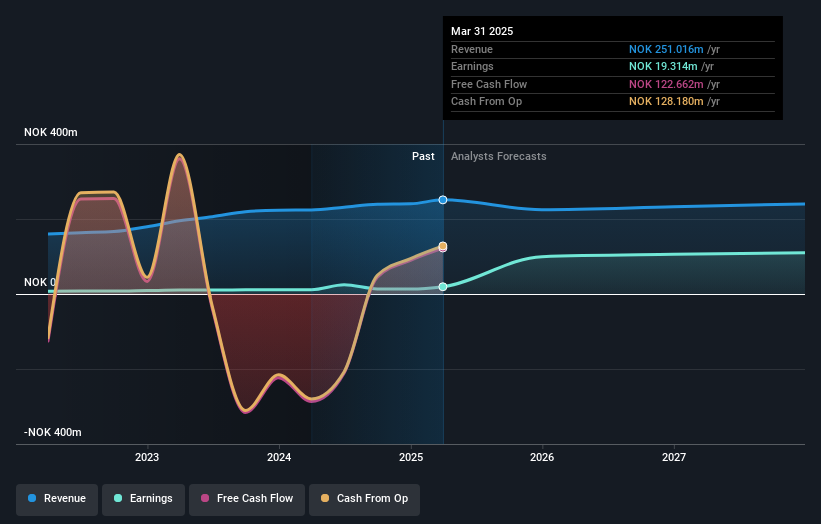Toggle the Earnings legend button

pyautogui.click(x=143, y=499)
